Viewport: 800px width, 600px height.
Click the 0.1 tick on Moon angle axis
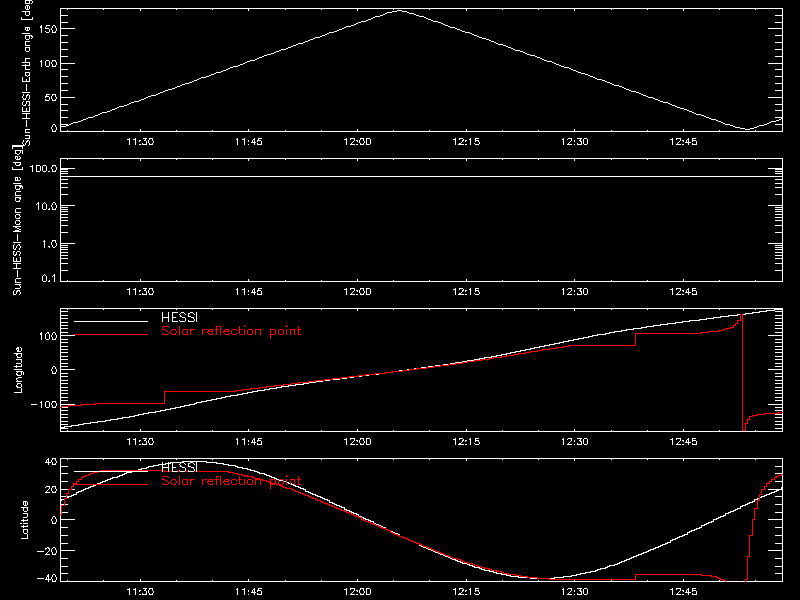click(49, 279)
